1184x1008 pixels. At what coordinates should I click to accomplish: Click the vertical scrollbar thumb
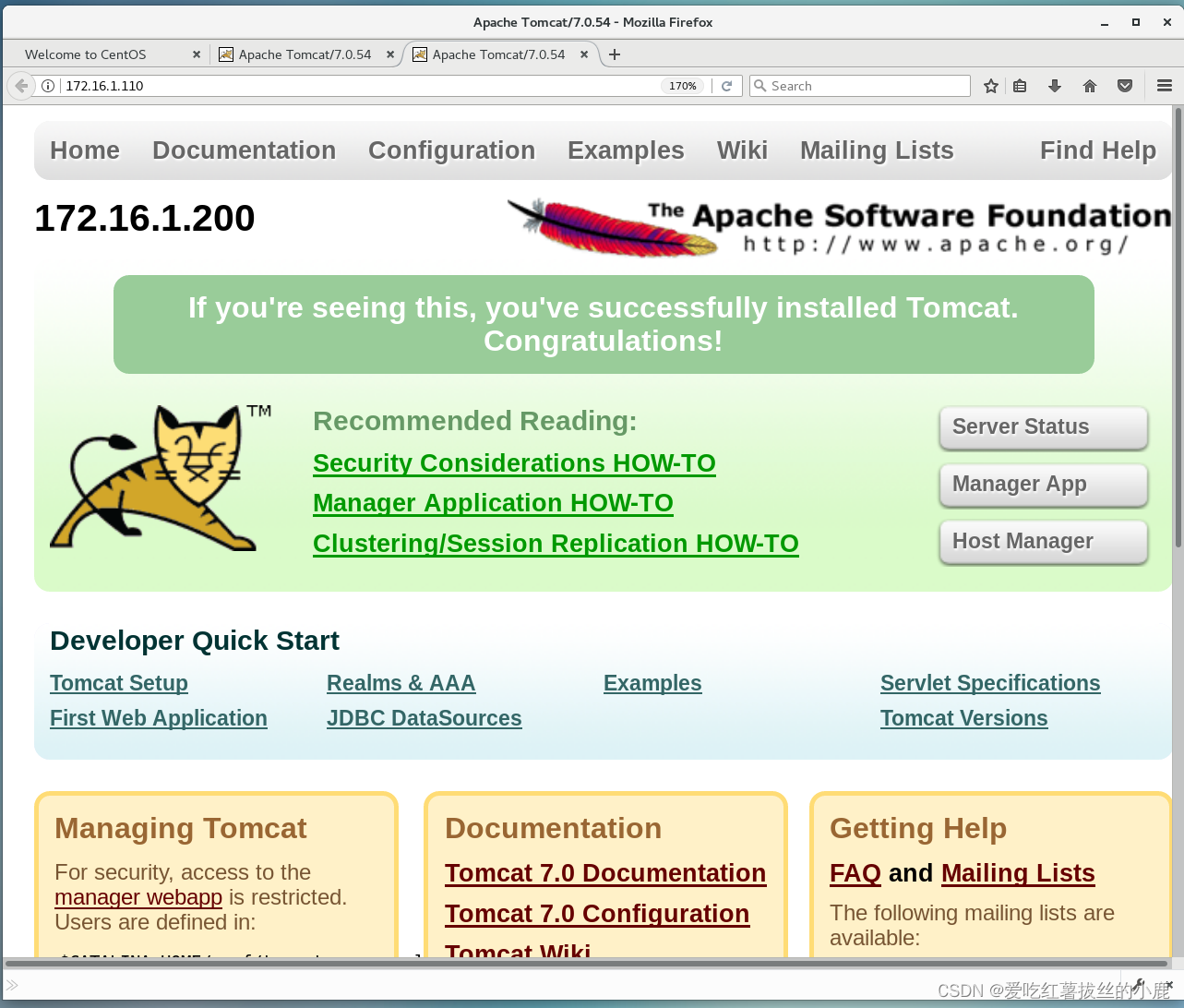coord(1178,328)
